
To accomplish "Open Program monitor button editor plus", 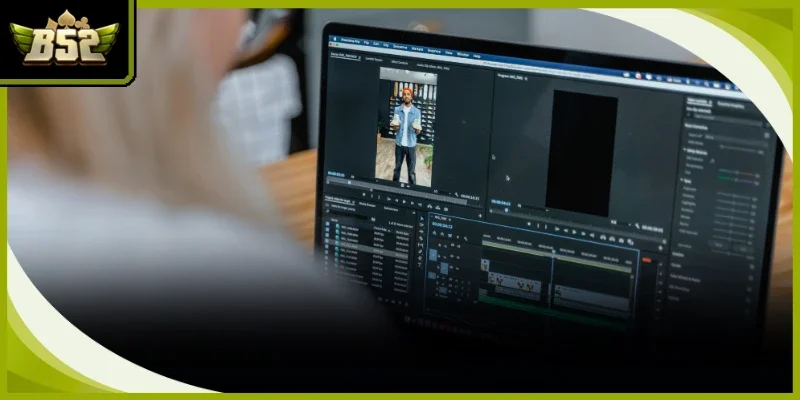I will pos(660,248).
